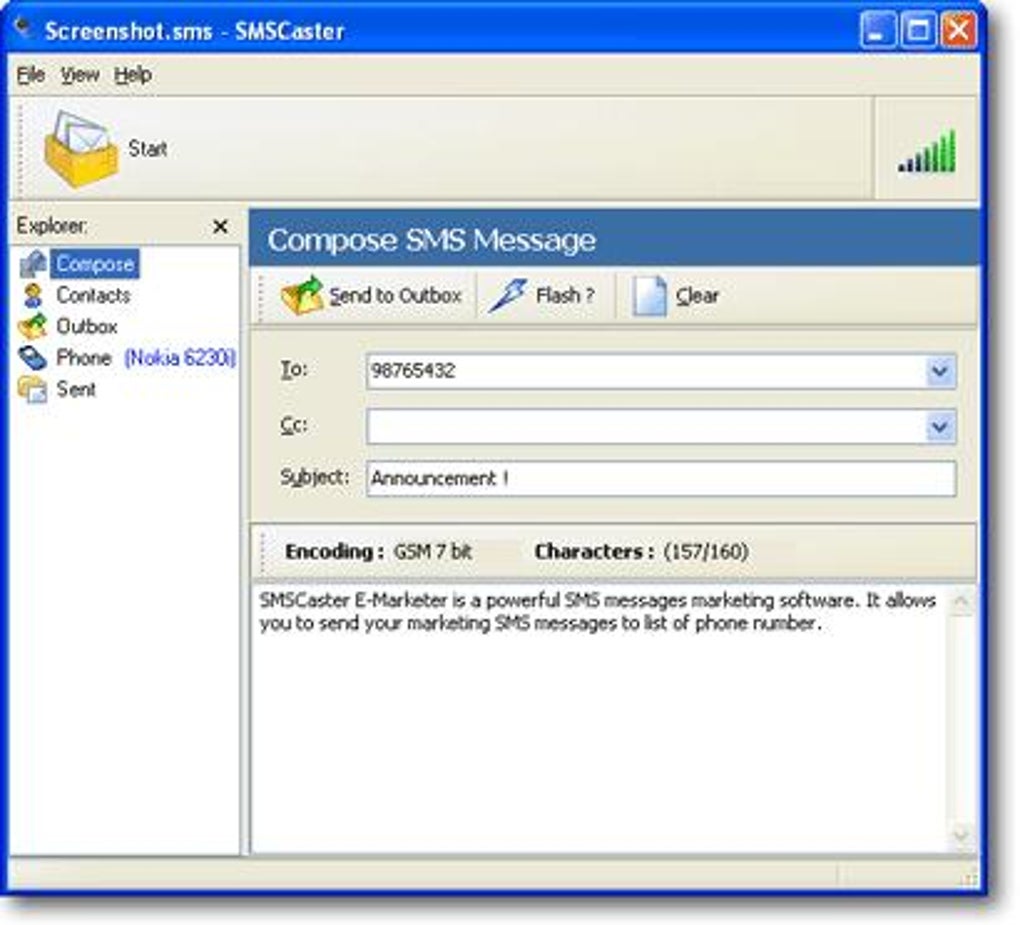Click the message scrollbar down arrow
Viewport: 1020px width, 925px height.
[x=961, y=835]
